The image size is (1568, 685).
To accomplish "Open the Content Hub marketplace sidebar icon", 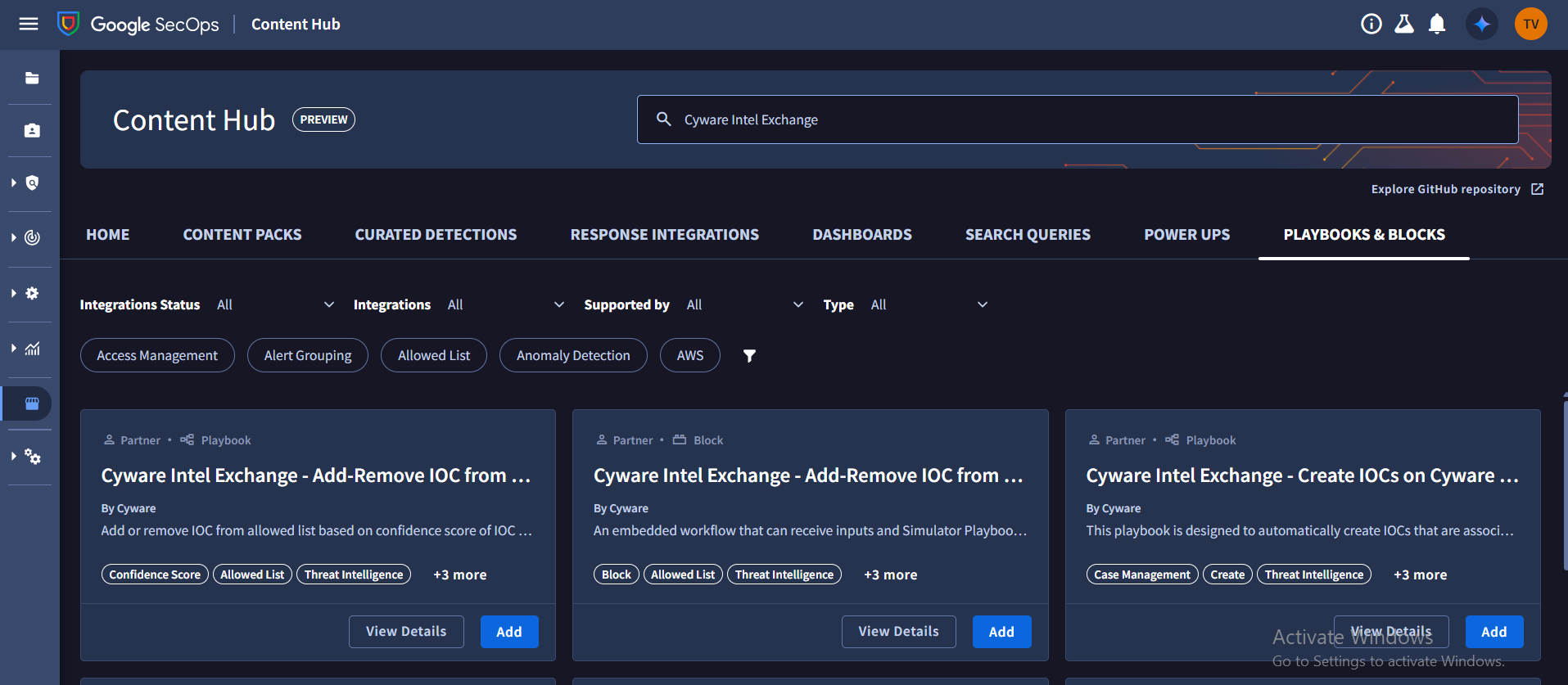I will coord(32,403).
